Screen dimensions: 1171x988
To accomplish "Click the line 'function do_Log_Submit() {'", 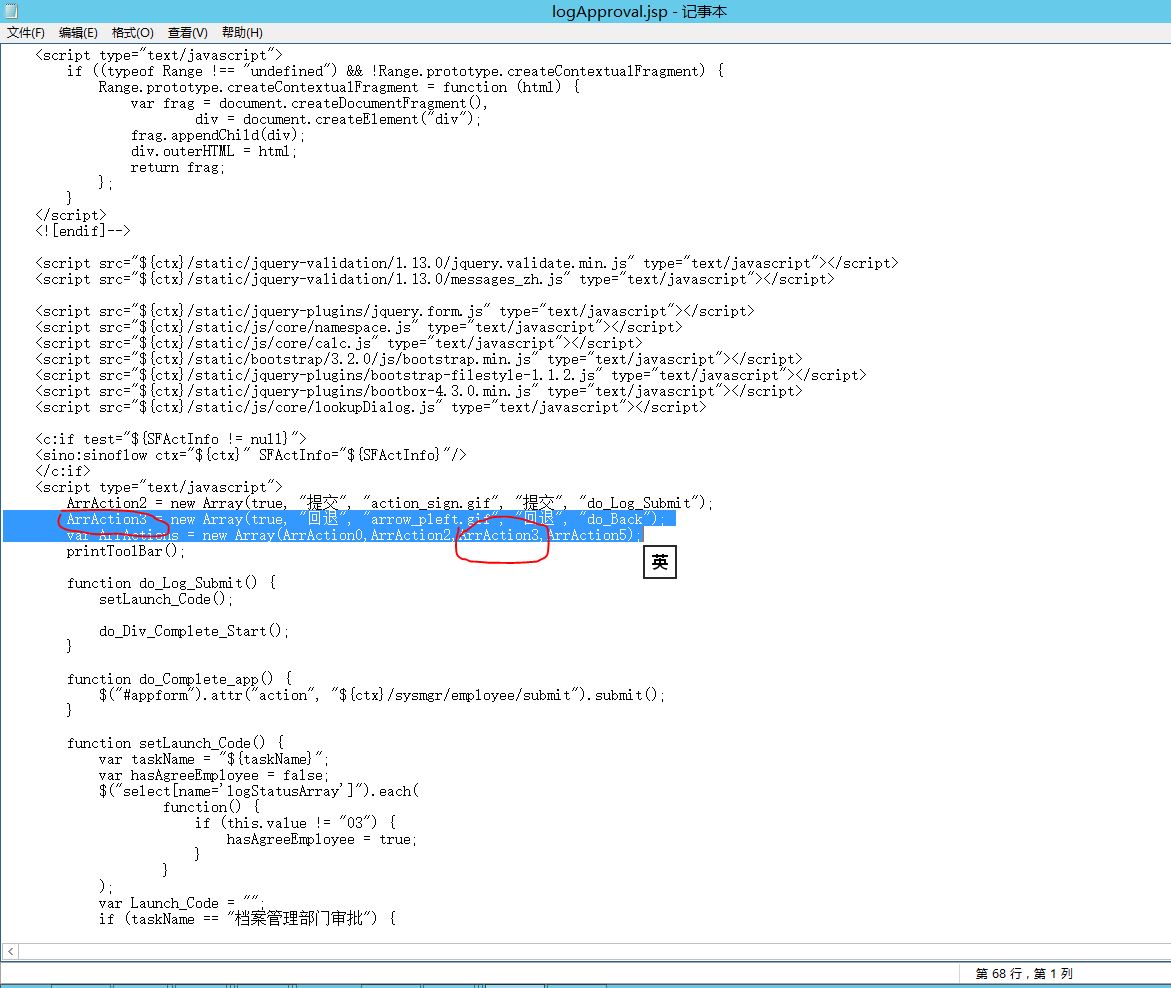I will (x=172, y=583).
